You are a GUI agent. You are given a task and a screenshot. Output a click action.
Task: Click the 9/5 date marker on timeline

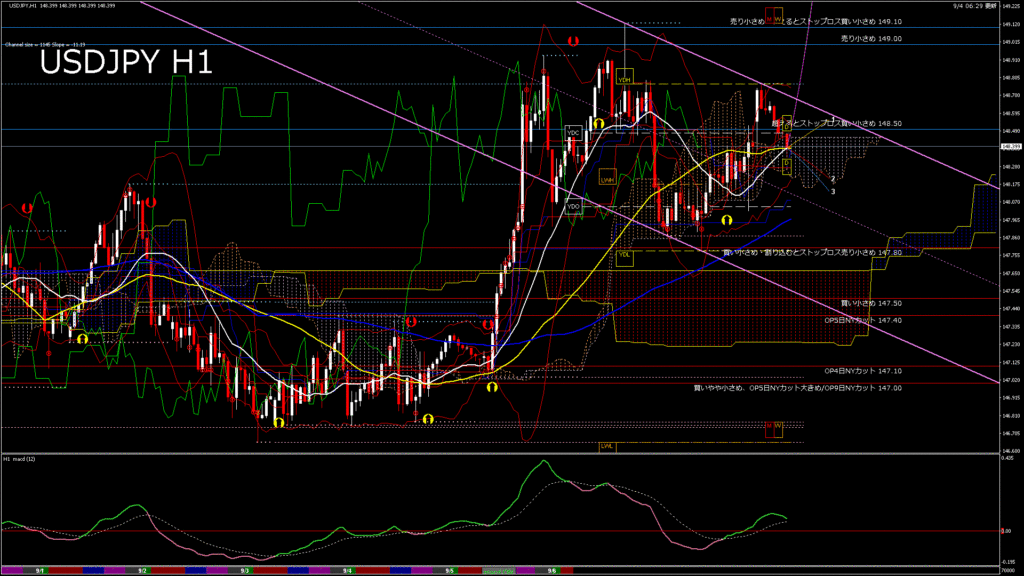pos(450,570)
